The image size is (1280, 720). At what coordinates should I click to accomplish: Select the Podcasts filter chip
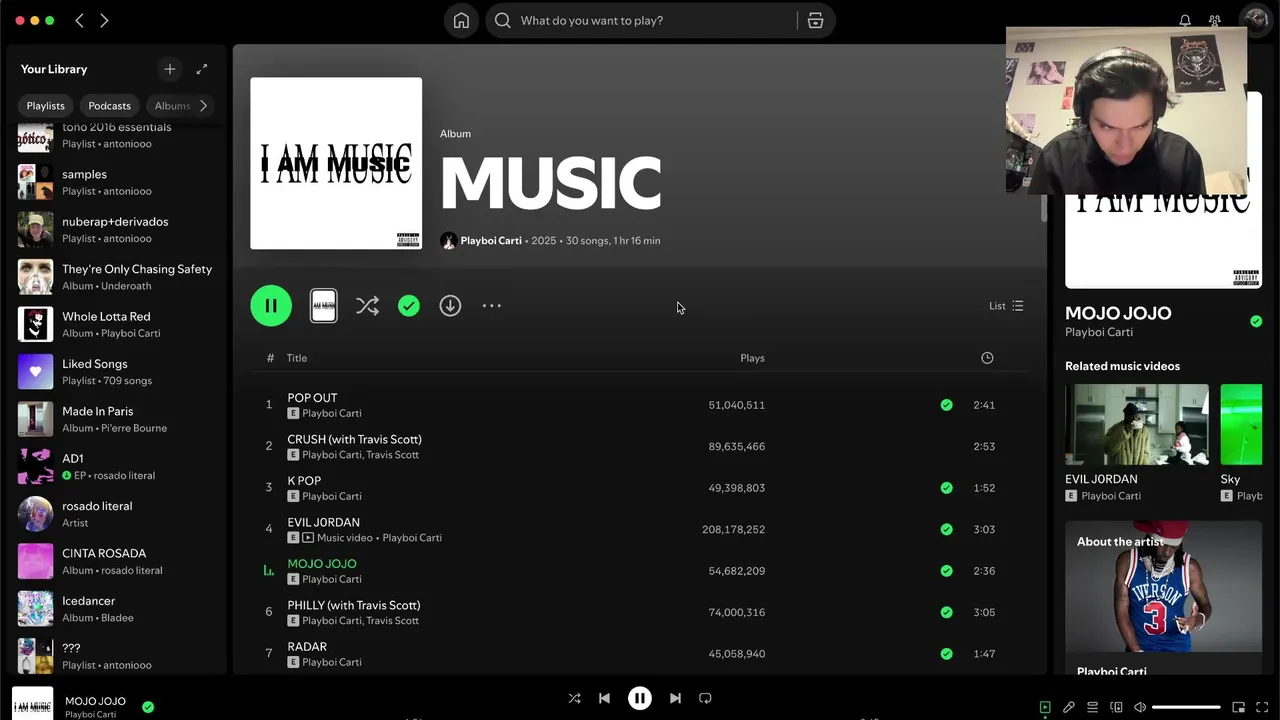(x=109, y=106)
